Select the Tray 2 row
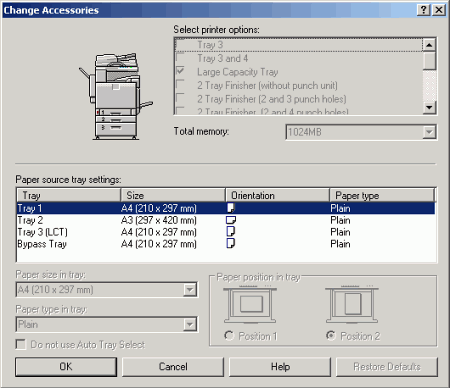The height and width of the screenshot is (388, 450). click(226, 220)
